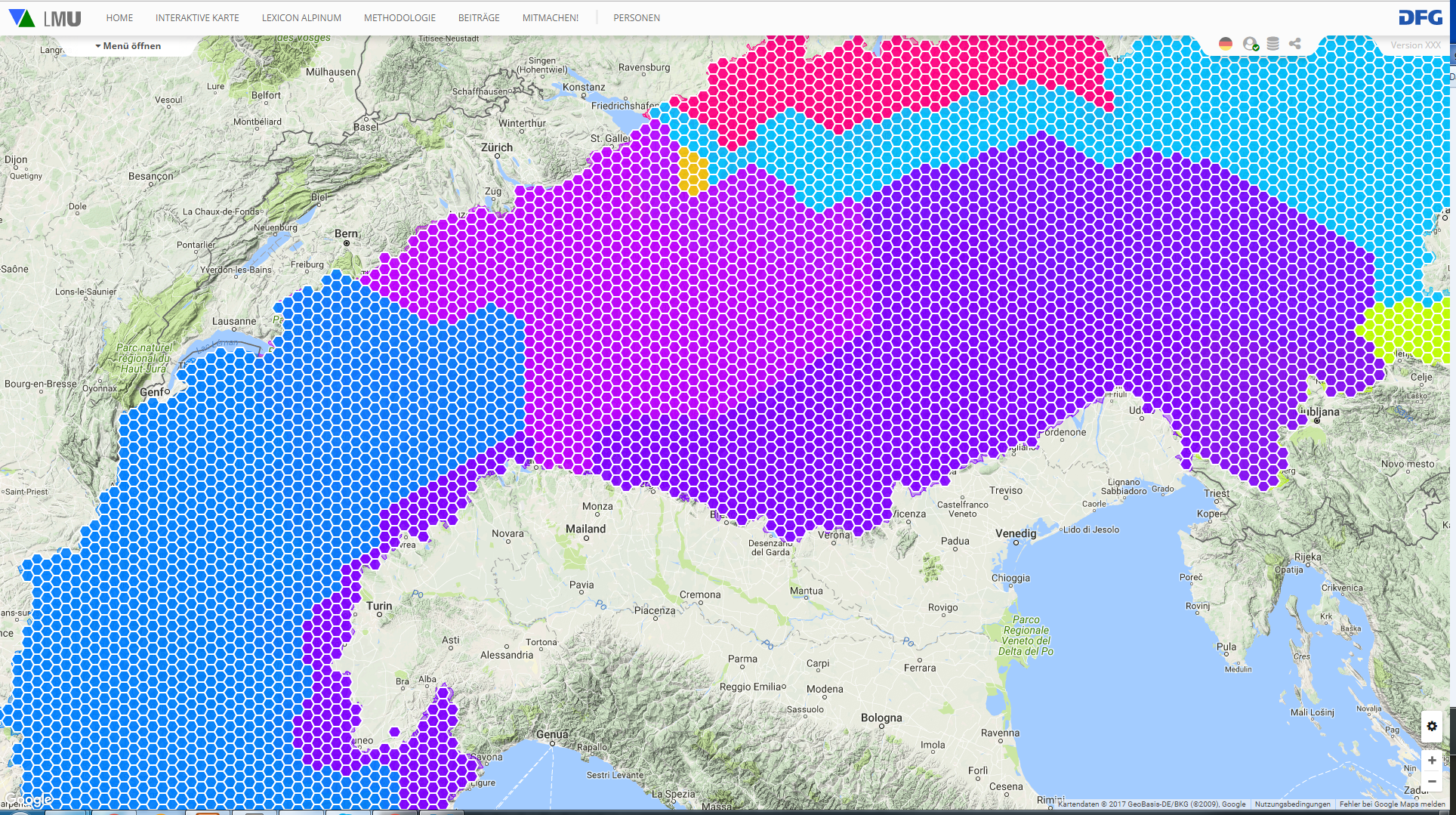Click the DFG logo
The height and width of the screenshot is (815, 1456).
pyautogui.click(x=1420, y=18)
